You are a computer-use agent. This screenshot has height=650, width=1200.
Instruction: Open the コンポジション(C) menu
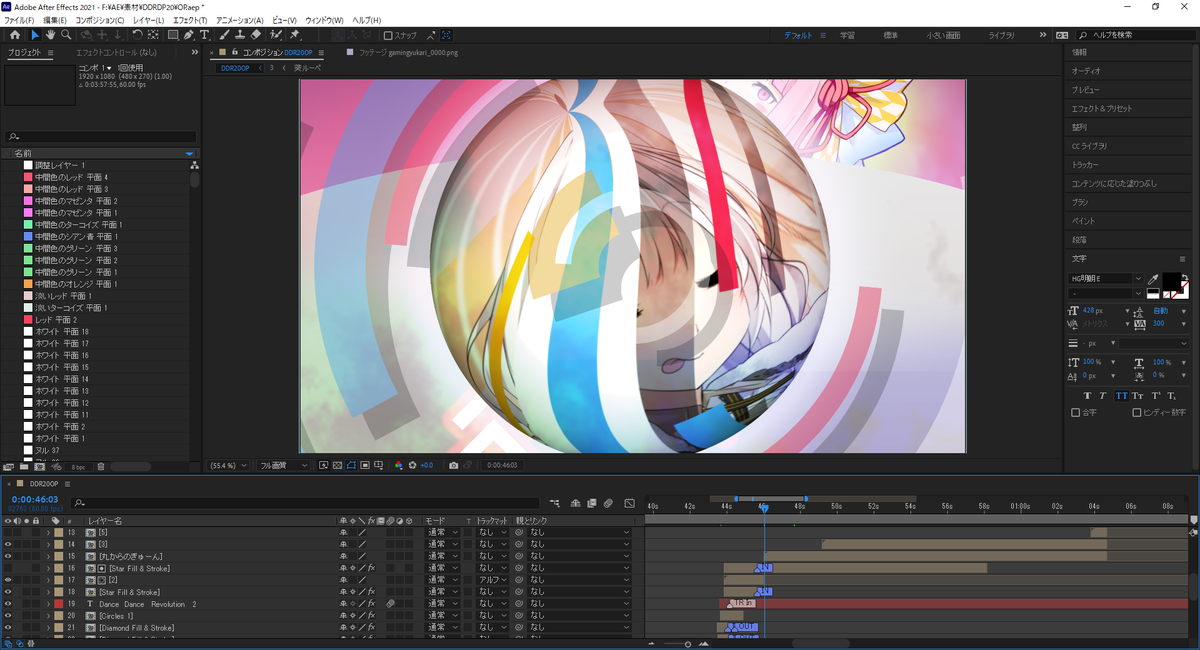tap(100, 20)
